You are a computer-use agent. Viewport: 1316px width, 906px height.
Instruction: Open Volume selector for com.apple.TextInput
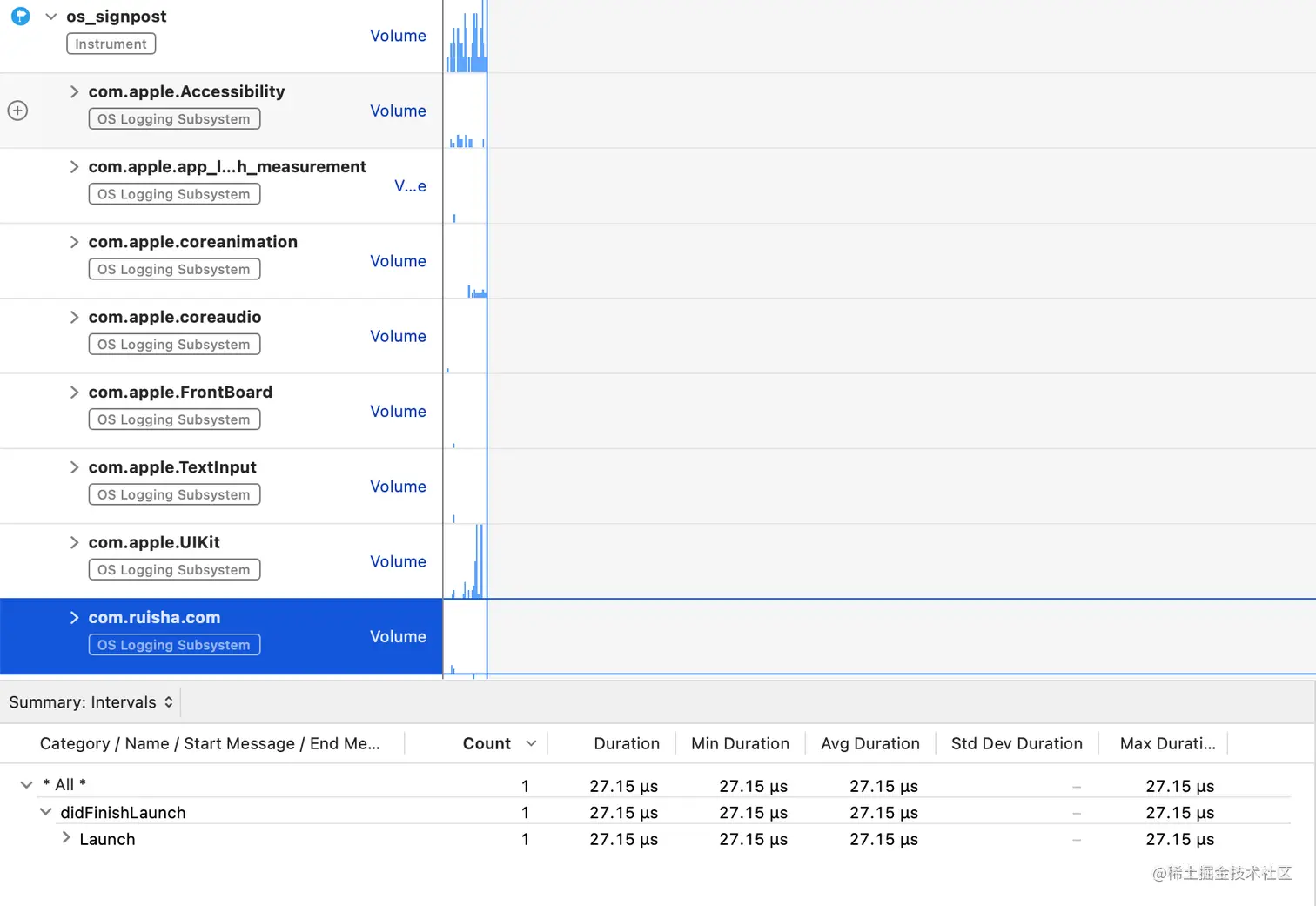[398, 487]
